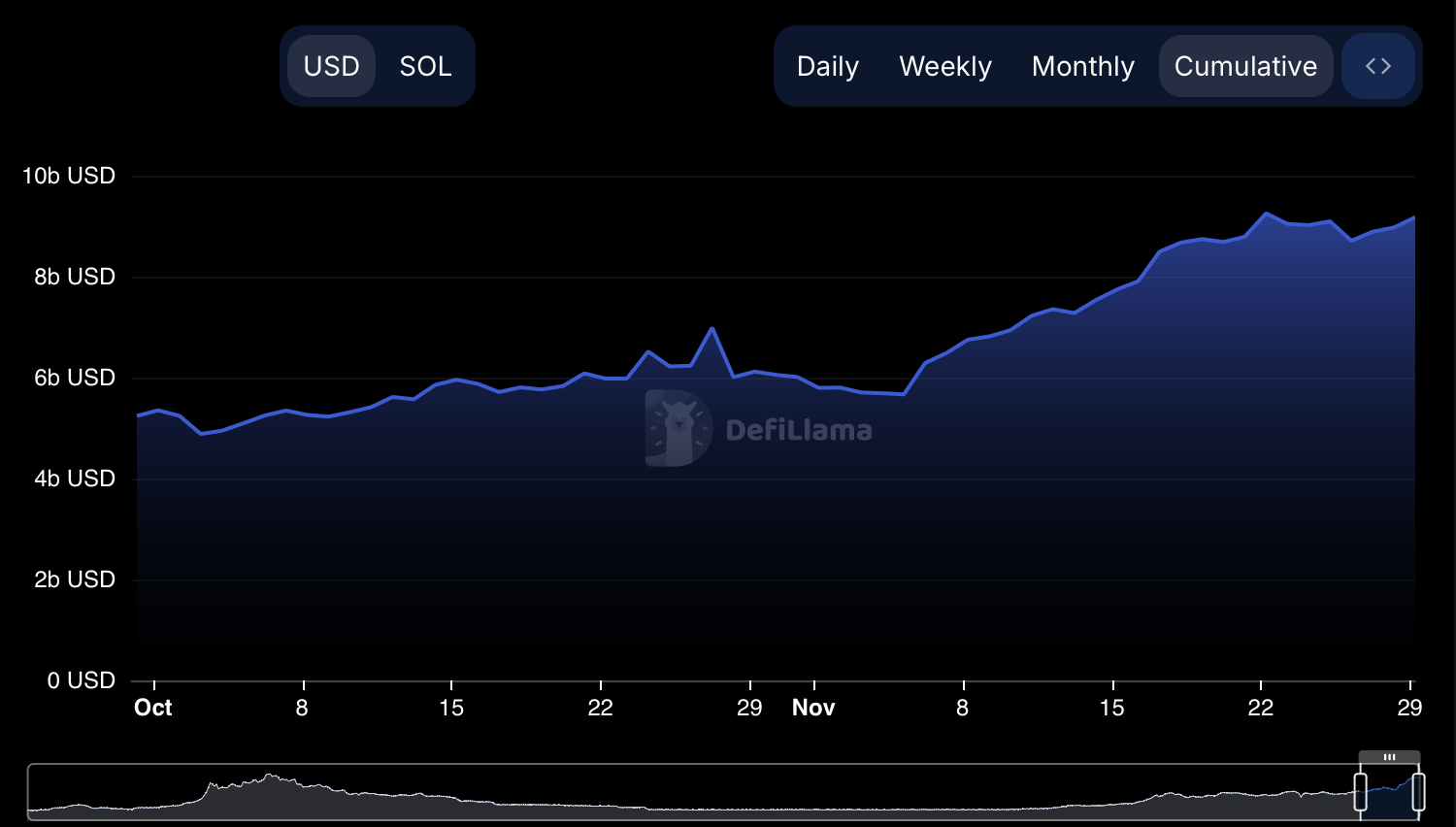This screenshot has width=1456, height=827.
Task: Open the embed code icon button
Action: tap(1378, 66)
